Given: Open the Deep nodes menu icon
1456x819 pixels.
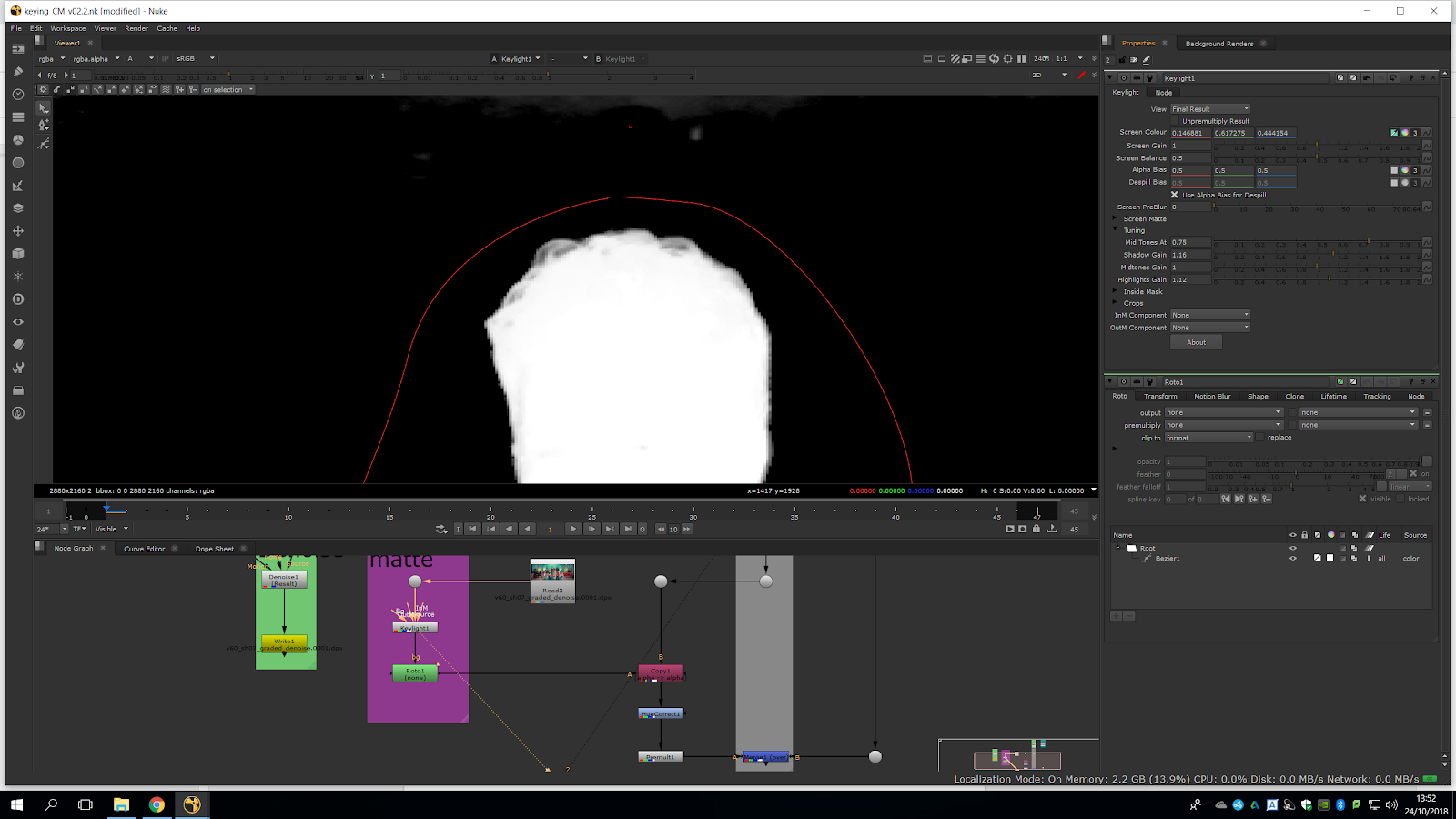Looking at the screenshot, I should pyautogui.click(x=17, y=299).
